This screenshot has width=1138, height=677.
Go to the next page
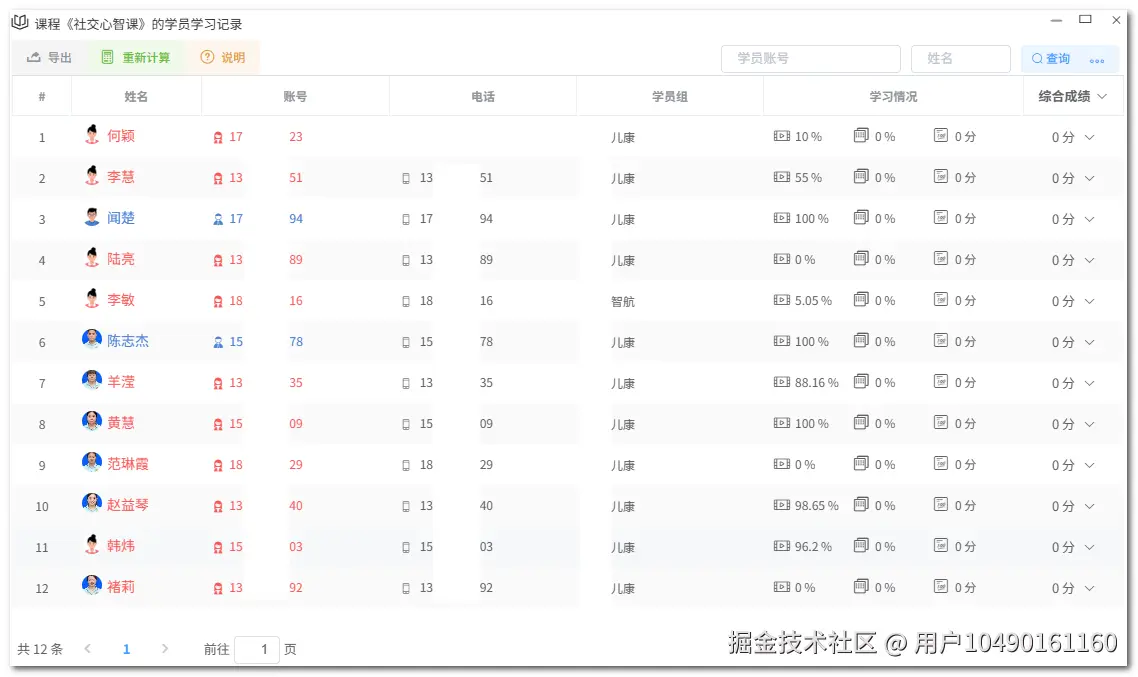(164, 648)
